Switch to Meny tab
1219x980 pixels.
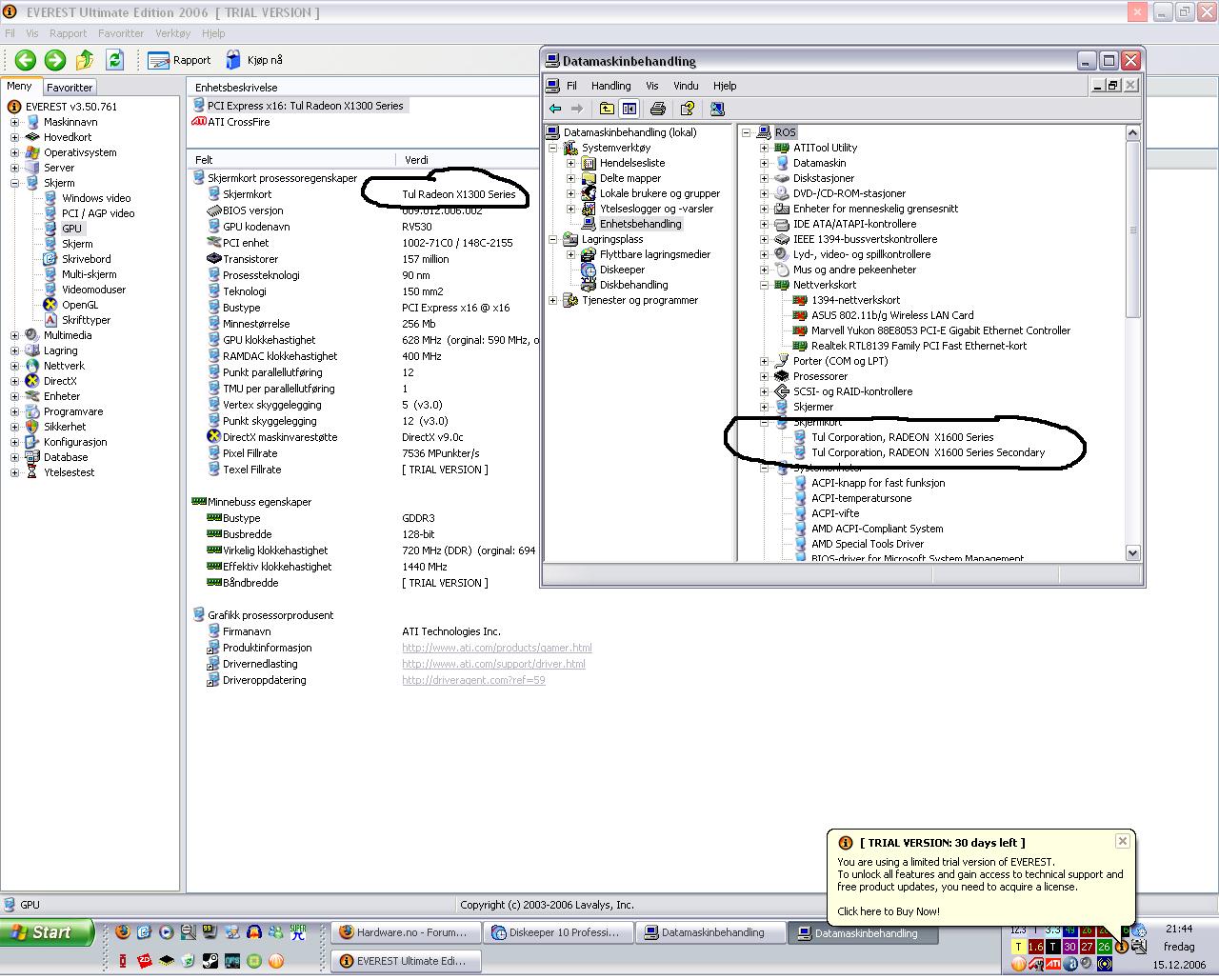pos(19,86)
